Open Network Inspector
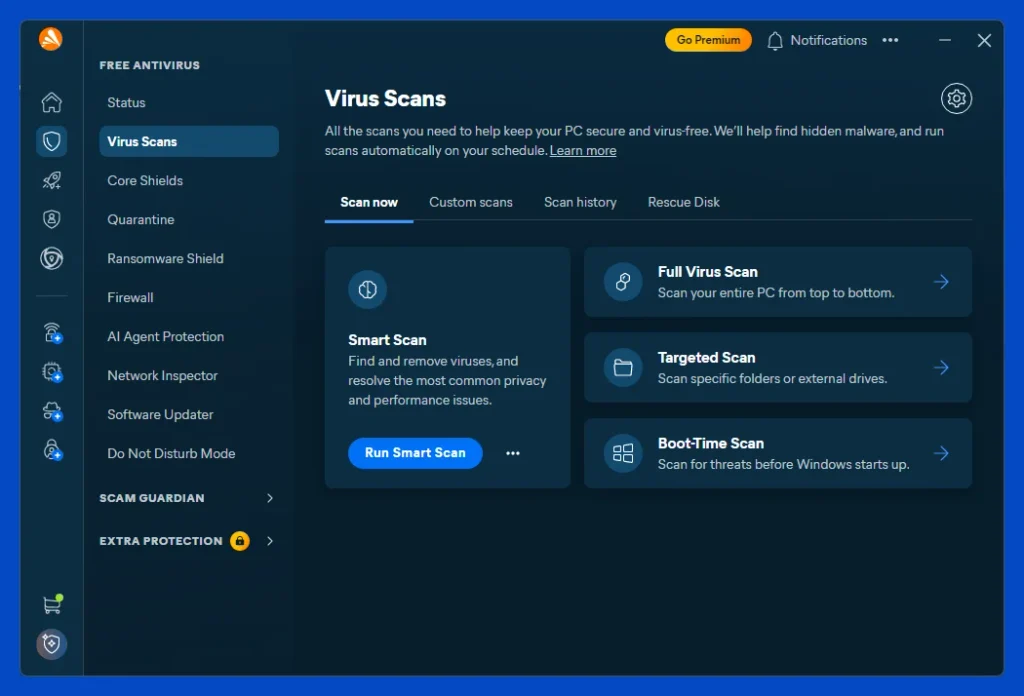Image resolution: width=1024 pixels, height=696 pixels. tap(189, 375)
